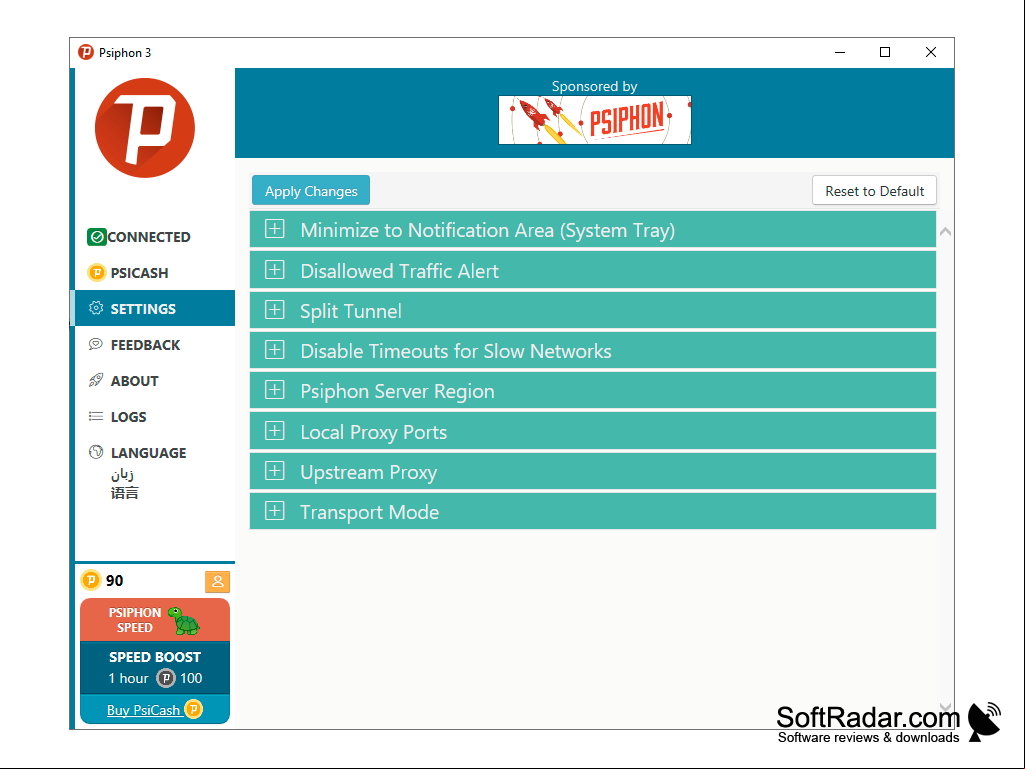Image resolution: width=1025 pixels, height=769 pixels.
Task: Maximize the Psiphon 3 window
Action: tap(885, 52)
